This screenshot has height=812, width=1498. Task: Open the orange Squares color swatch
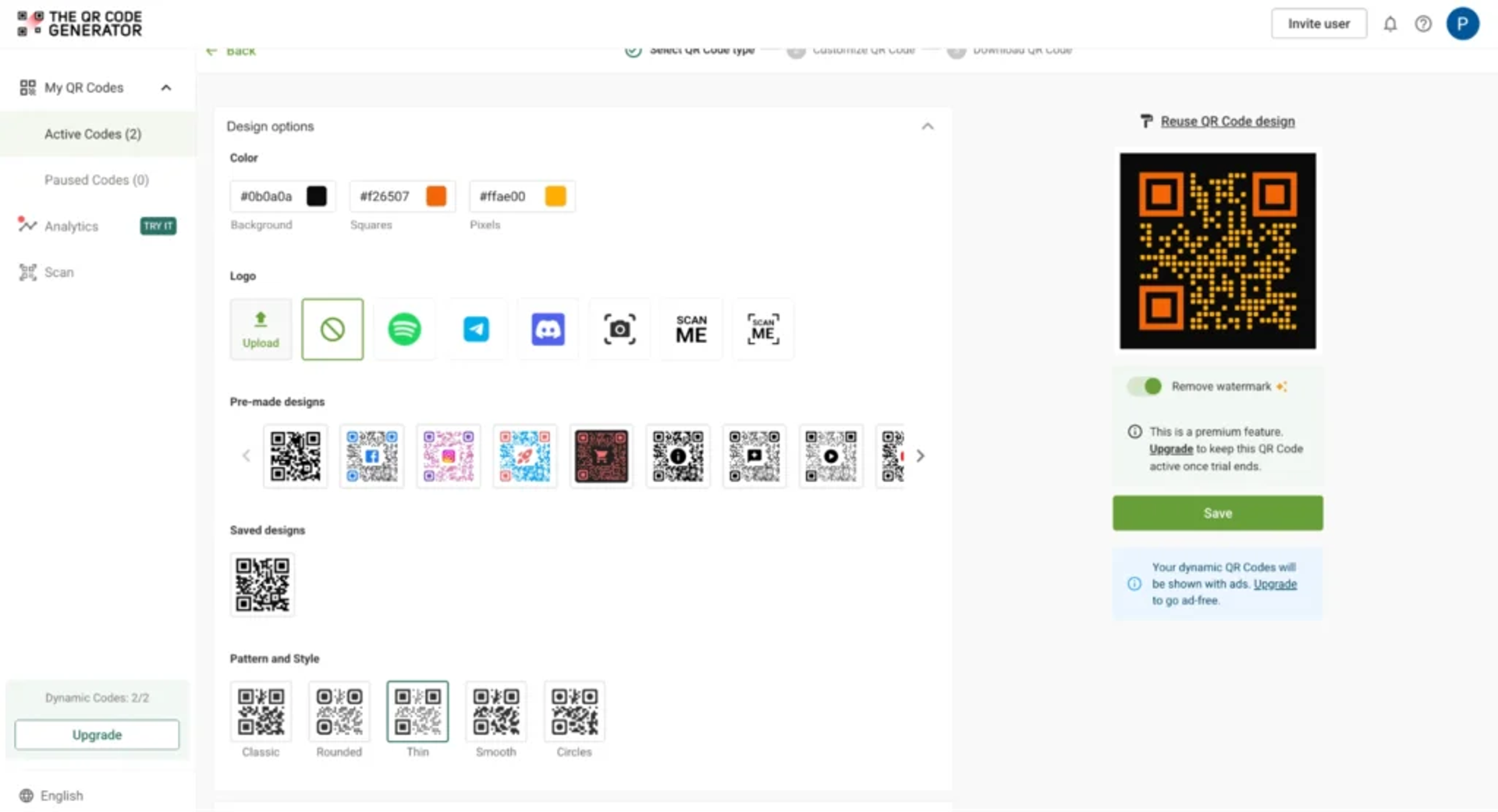coord(436,197)
